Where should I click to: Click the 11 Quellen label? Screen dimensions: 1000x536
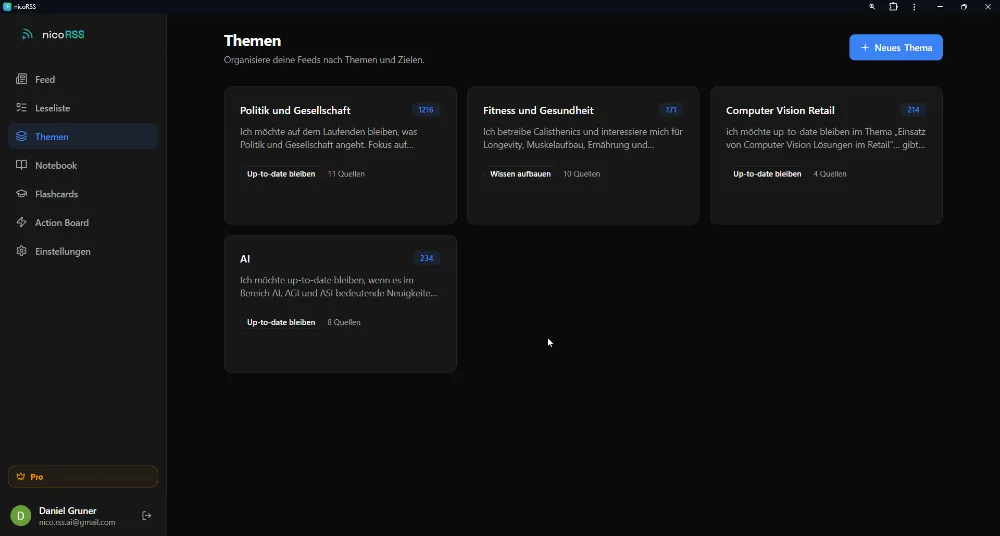346,174
